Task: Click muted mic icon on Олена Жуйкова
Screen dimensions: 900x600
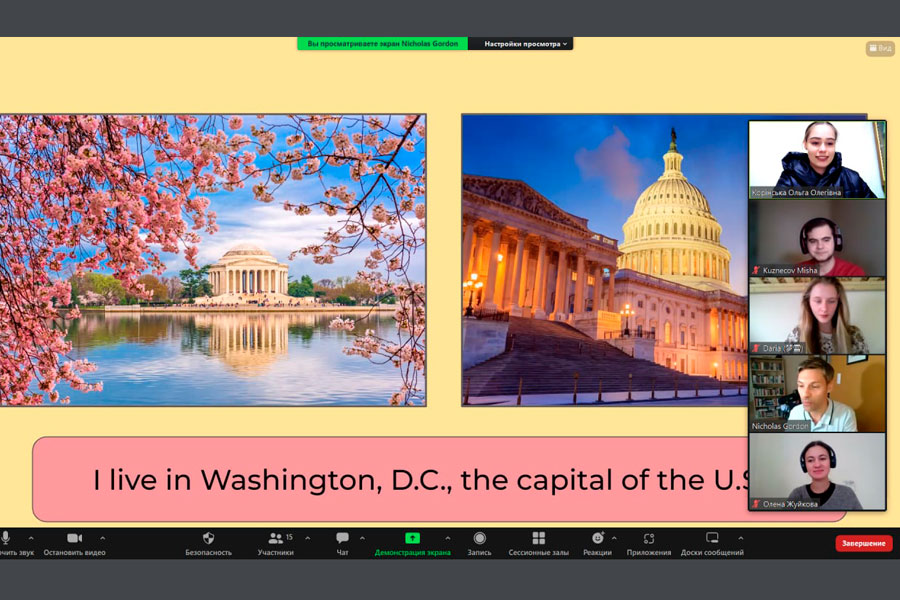Action: click(x=757, y=504)
